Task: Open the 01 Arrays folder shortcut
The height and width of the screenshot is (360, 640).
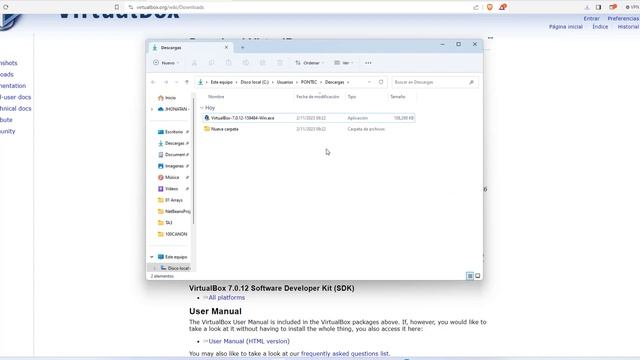Action: 171,200
